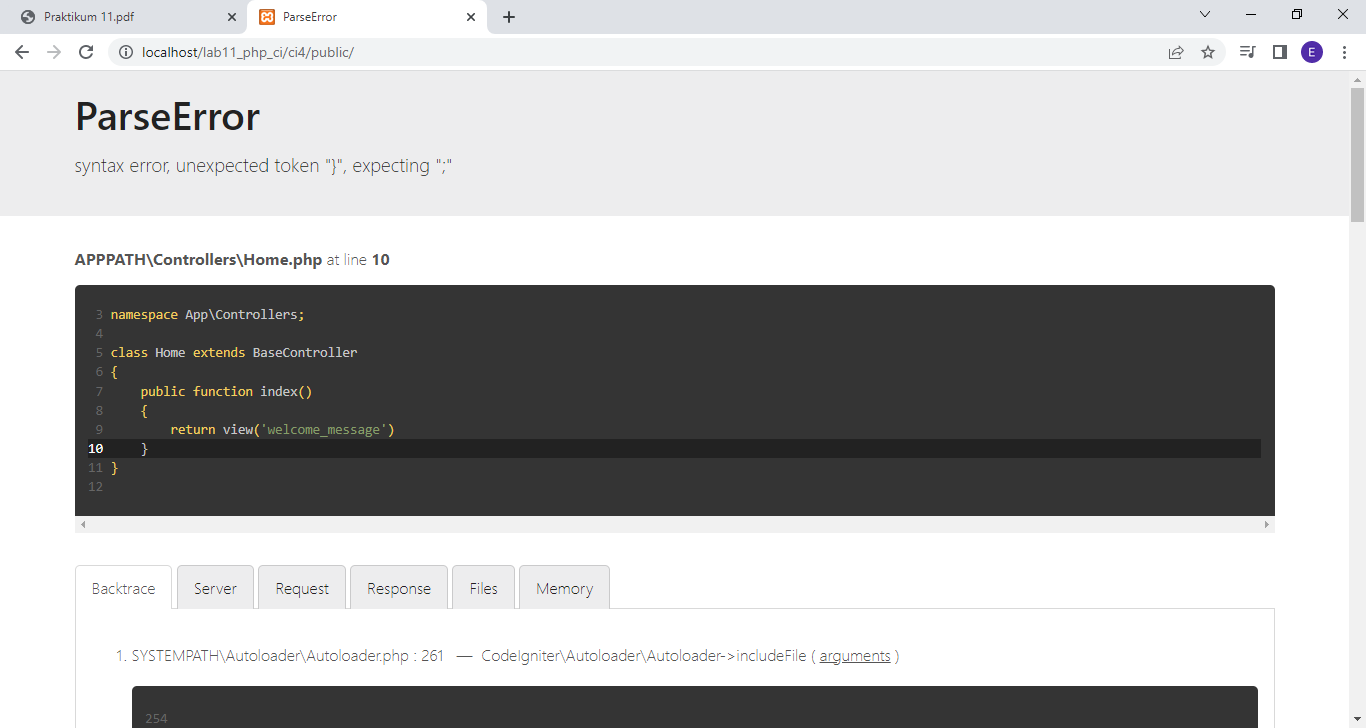Click the forward navigation arrow
The width and height of the screenshot is (1366, 728).
point(54,51)
